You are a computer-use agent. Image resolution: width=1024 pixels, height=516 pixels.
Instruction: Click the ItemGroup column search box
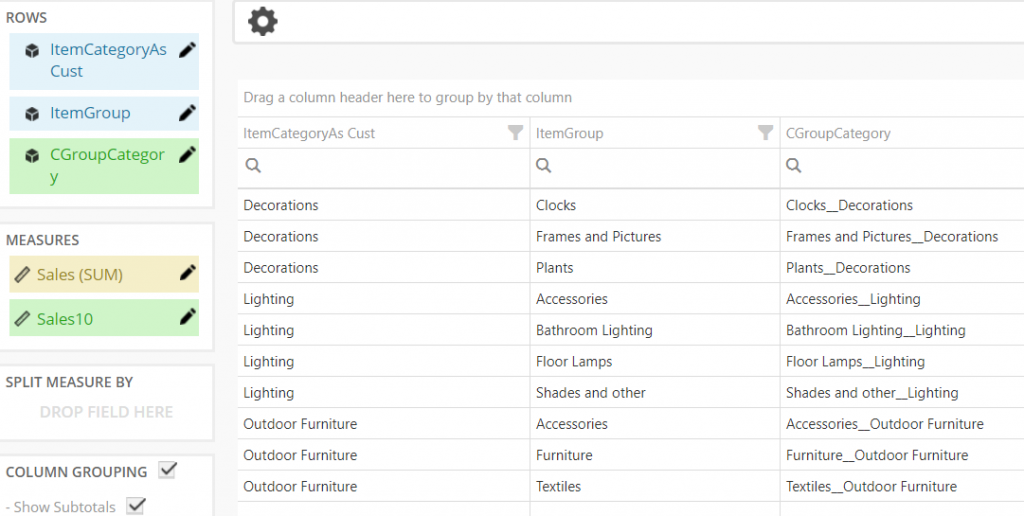click(655, 166)
